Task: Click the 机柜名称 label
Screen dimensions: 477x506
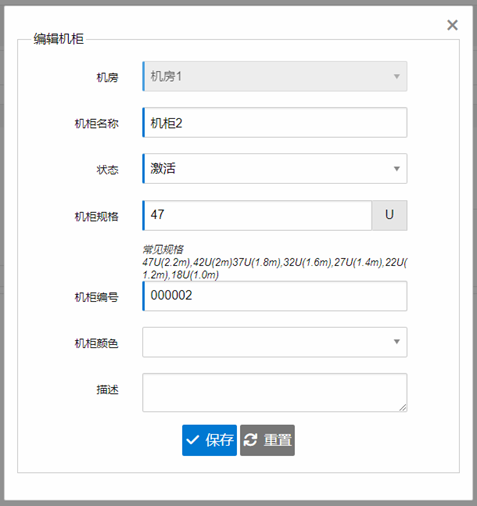Action: coord(96,124)
